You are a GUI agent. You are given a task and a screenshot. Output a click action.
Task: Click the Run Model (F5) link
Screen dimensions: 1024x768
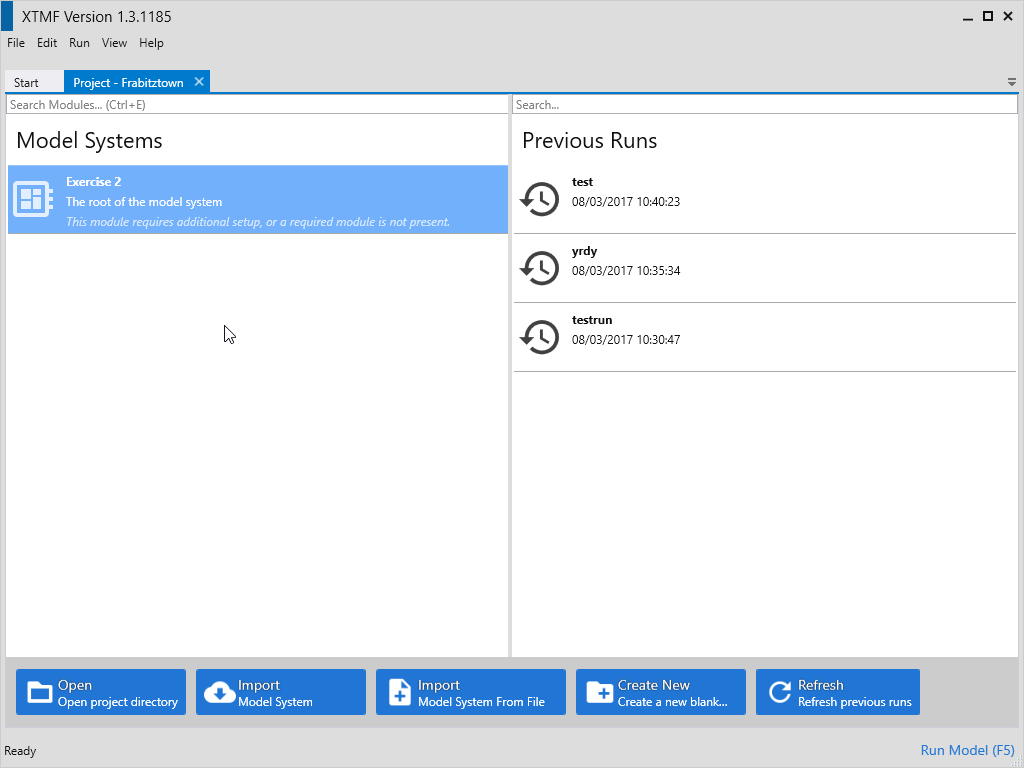pyautogui.click(x=967, y=750)
